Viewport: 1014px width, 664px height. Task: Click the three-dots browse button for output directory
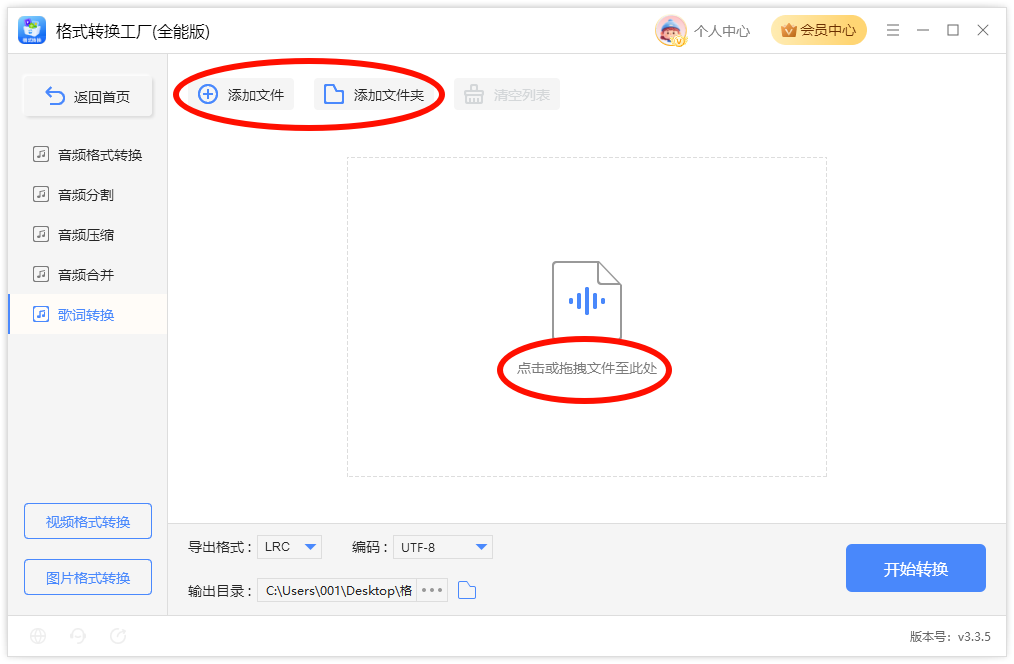point(432,590)
